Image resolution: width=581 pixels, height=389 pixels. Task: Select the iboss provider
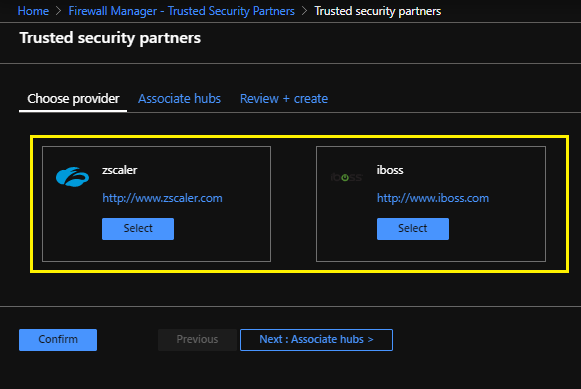pyautogui.click(x=413, y=229)
